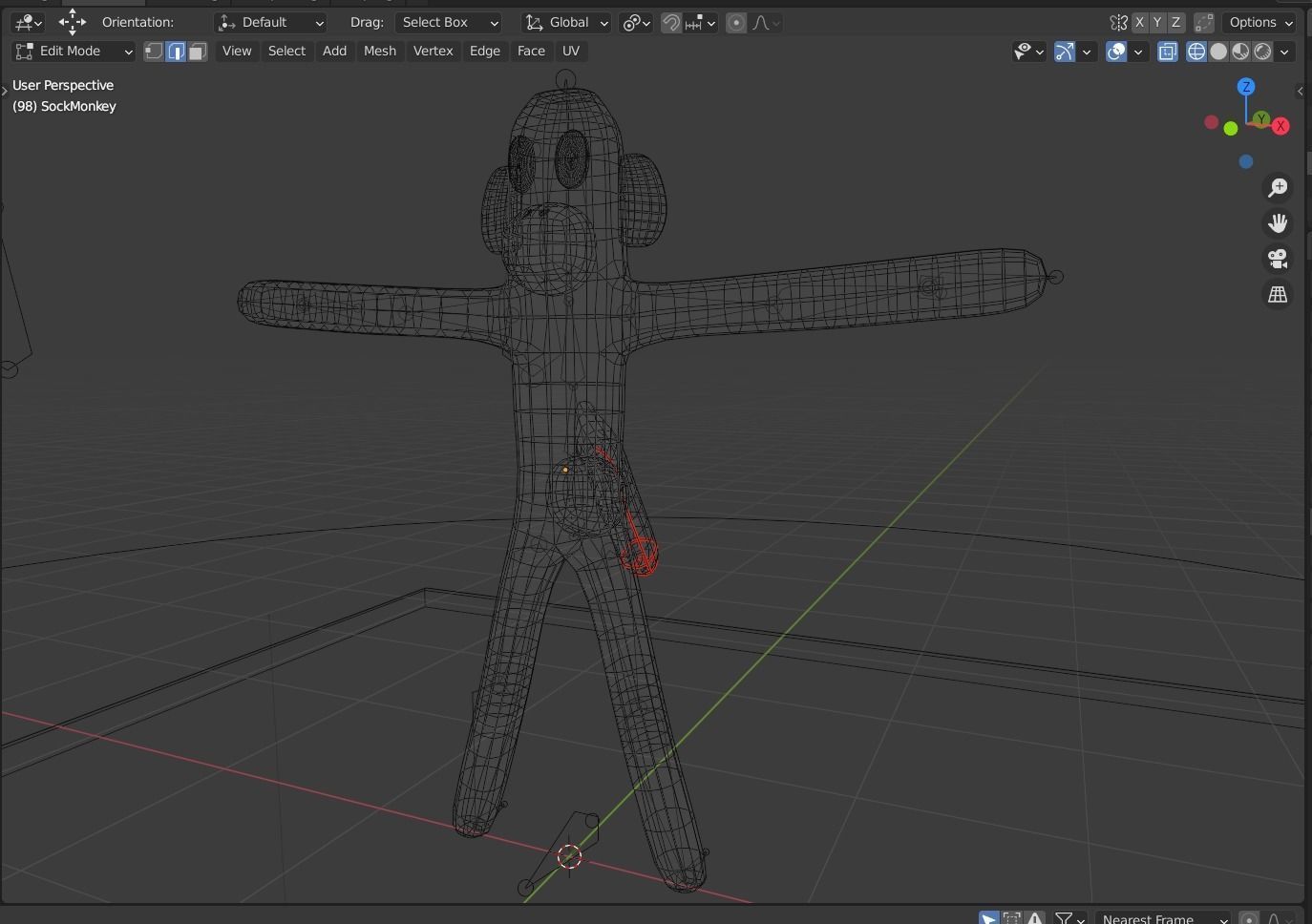Toggle the select arrow icon in bottom bar
The width and height of the screenshot is (1312, 924).
[989, 918]
